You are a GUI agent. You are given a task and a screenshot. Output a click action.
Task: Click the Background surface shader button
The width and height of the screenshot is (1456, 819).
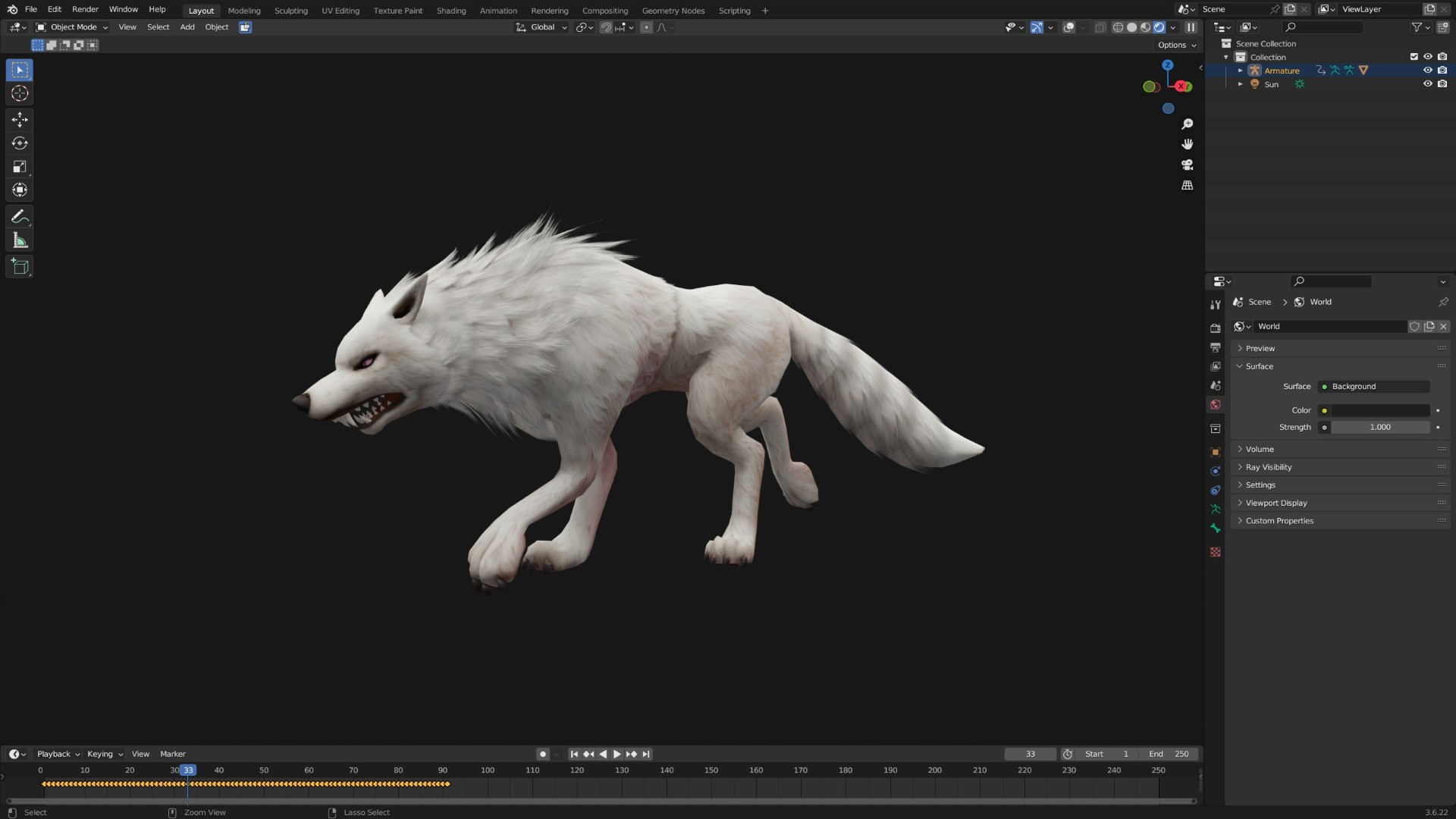pyautogui.click(x=1374, y=387)
